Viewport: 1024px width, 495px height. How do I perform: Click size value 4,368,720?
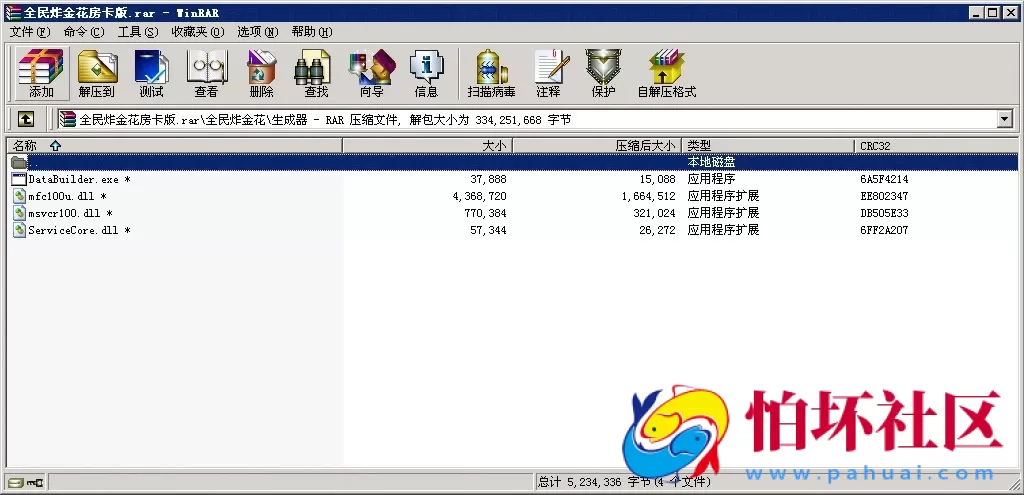[x=479, y=196]
